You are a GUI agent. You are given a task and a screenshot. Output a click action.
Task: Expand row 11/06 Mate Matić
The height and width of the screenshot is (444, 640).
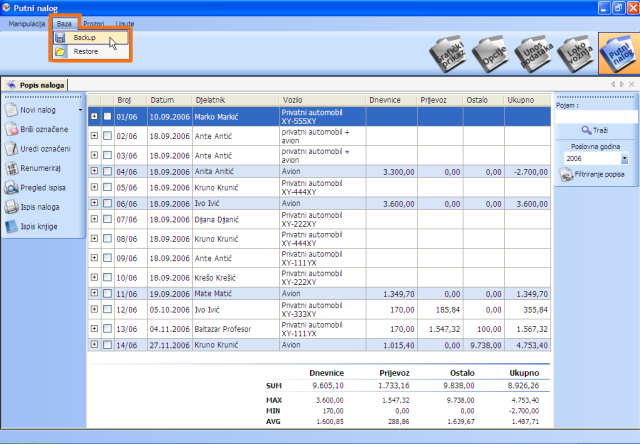(x=94, y=293)
